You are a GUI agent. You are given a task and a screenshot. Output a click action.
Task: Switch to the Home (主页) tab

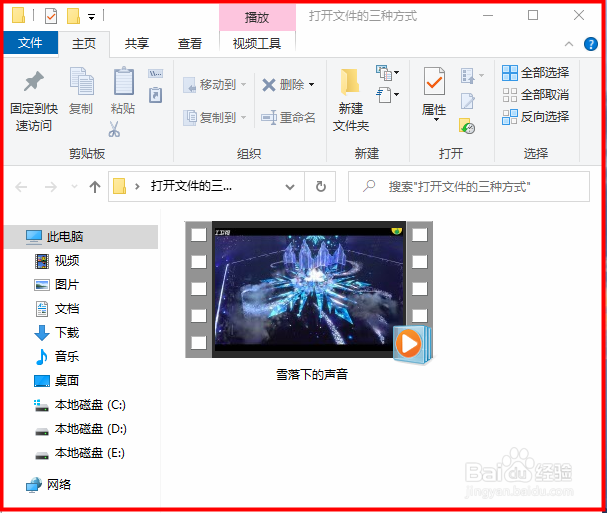84,43
